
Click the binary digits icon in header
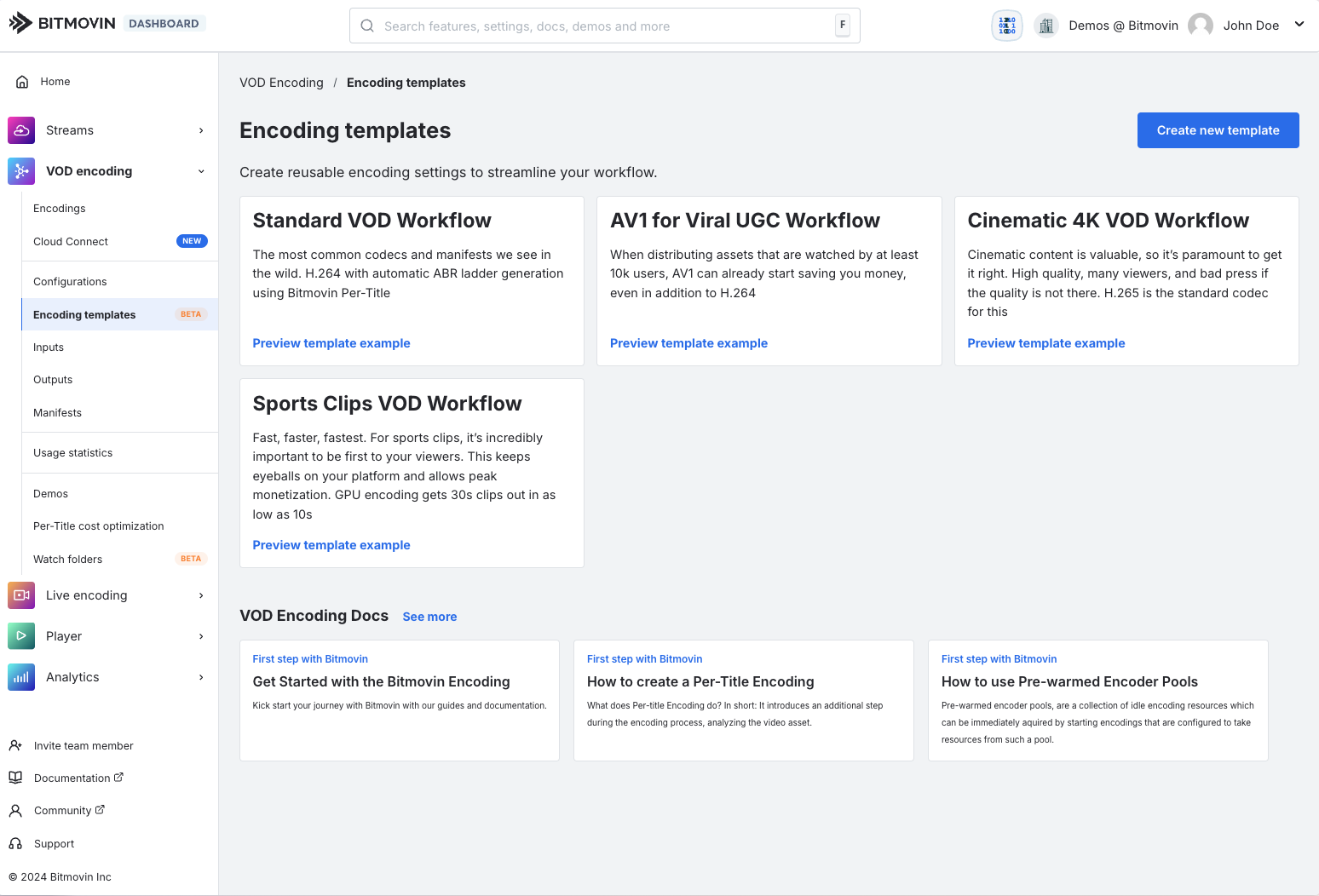click(x=1007, y=26)
